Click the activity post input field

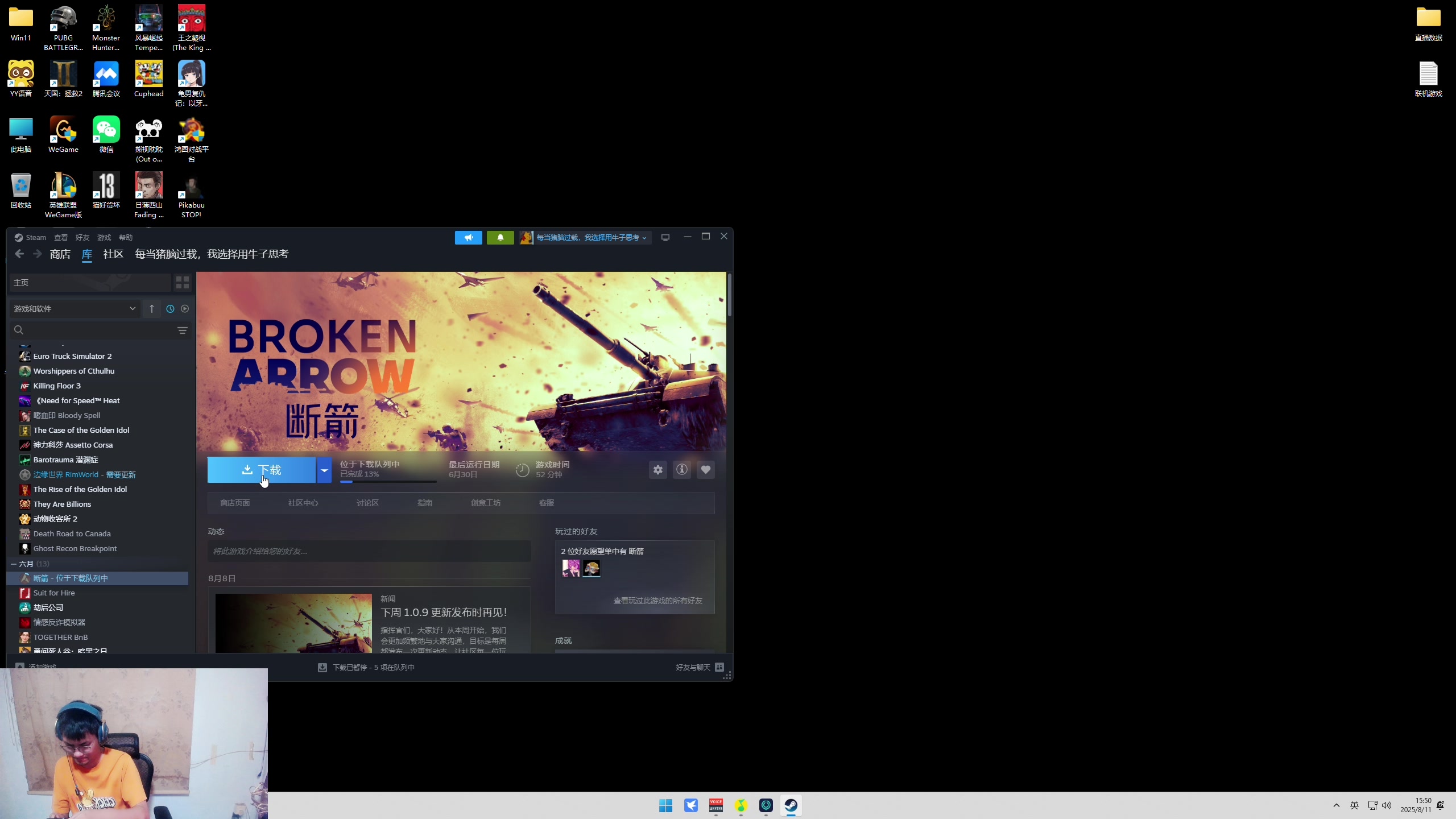(x=369, y=551)
